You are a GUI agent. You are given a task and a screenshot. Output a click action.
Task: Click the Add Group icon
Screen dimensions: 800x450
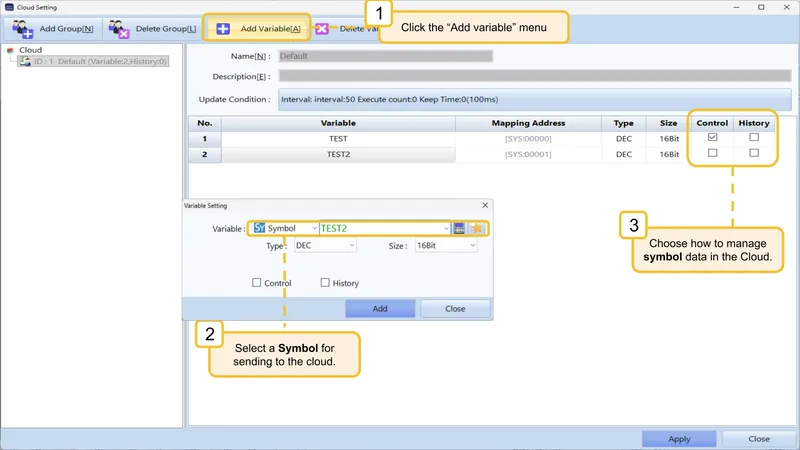(x=22, y=29)
